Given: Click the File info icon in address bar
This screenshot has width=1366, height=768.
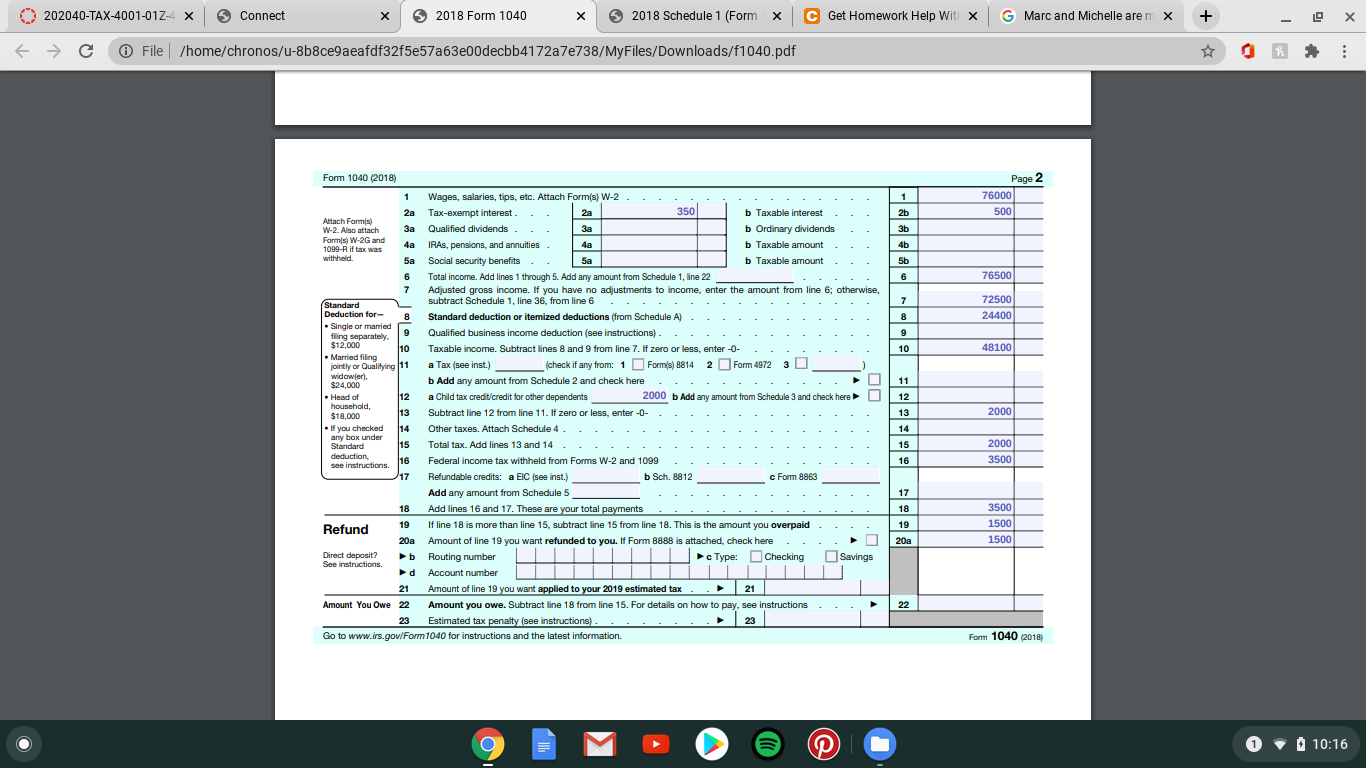Looking at the screenshot, I should (x=127, y=51).
